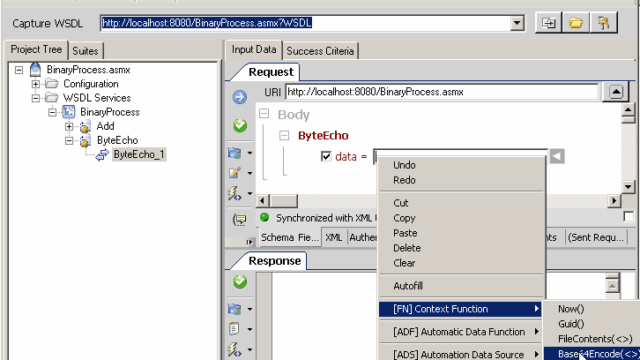Expand the Add operation node
This screenshot has height=360, width=640.
[x=69, y=127]
